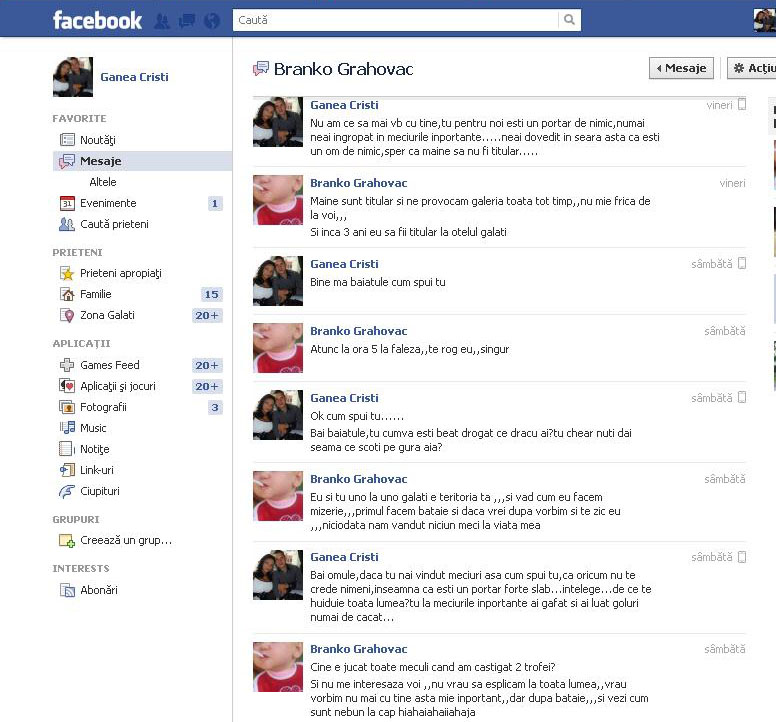Open Evenimente counter badge showing 1
The width and height of the screenshot is (776, 722).
[215, 203]
